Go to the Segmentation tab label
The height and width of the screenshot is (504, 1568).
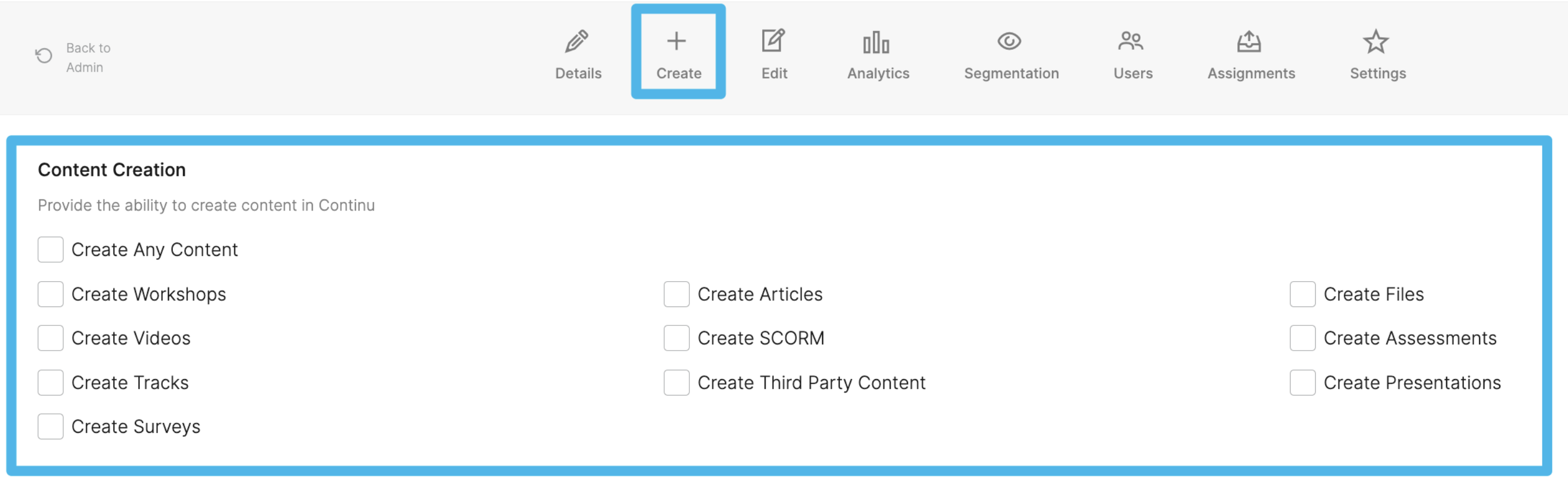[1011, 73]
